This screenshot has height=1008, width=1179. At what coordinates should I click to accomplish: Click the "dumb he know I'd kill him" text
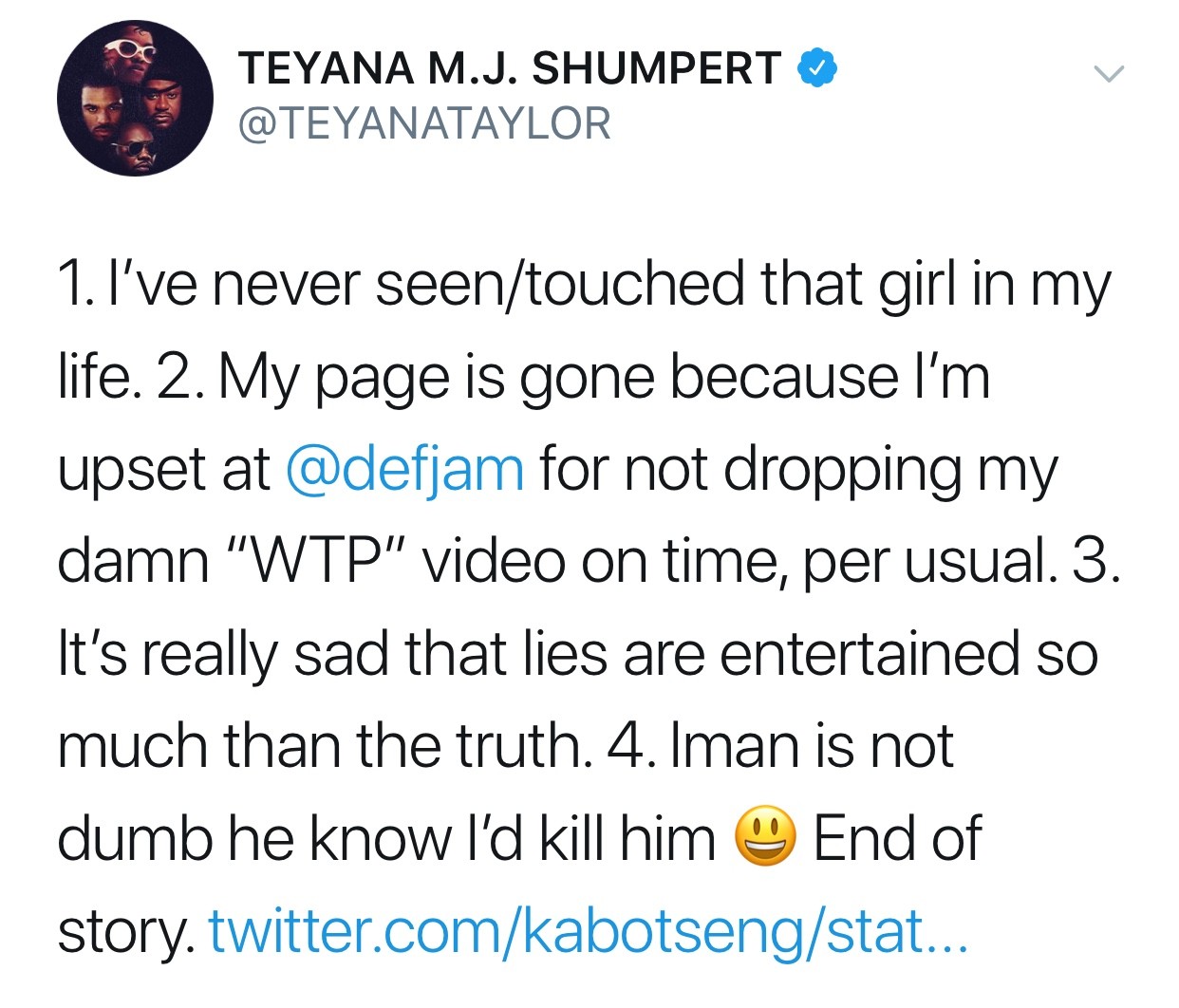(386, 838)
